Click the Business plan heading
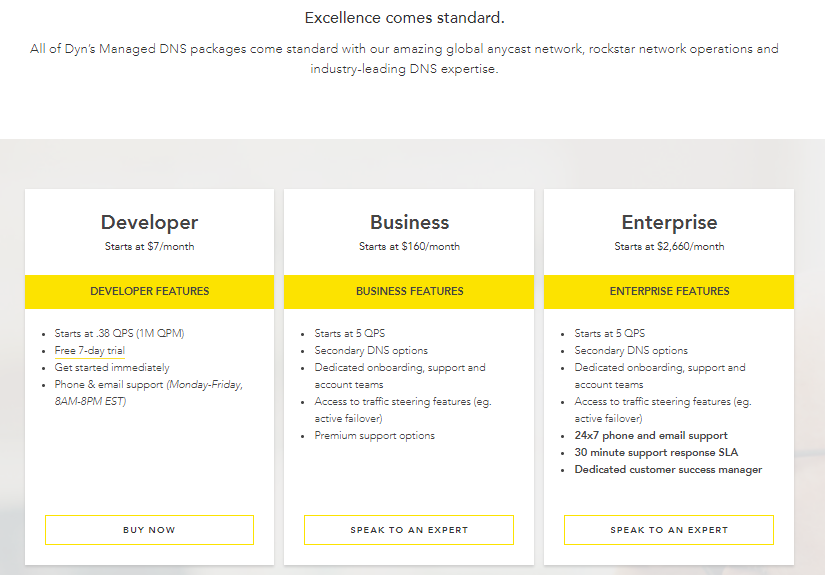Viewport: 825px width, 575px height. pos(409,223)
